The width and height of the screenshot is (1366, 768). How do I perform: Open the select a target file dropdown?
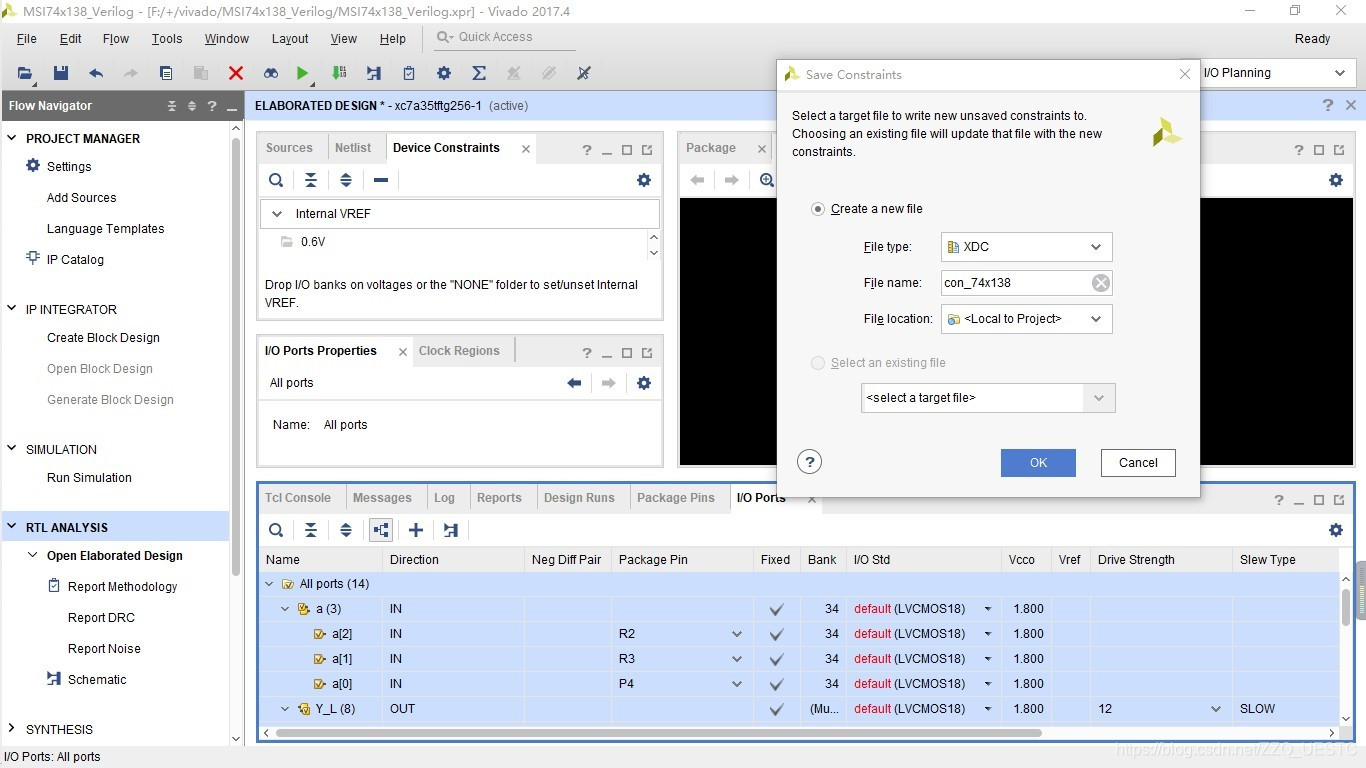988,398
